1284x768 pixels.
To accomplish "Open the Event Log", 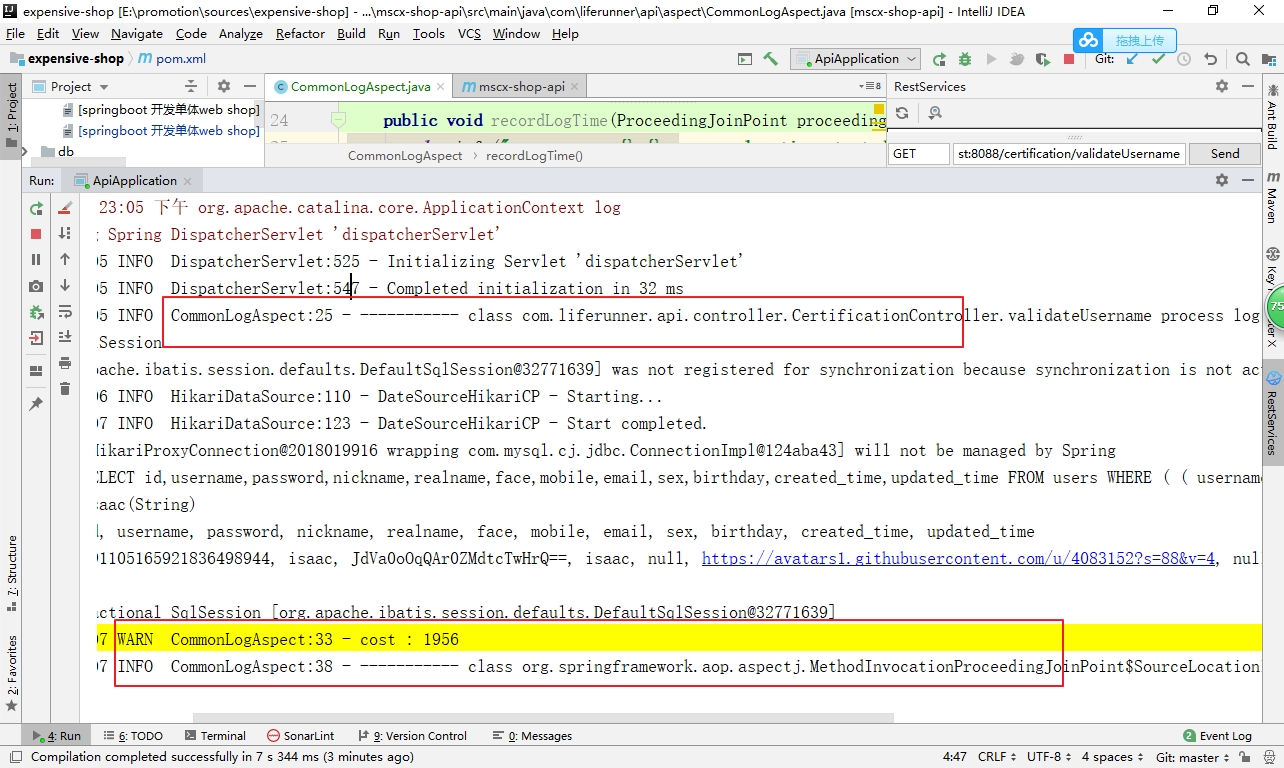I will point(1217,736).
